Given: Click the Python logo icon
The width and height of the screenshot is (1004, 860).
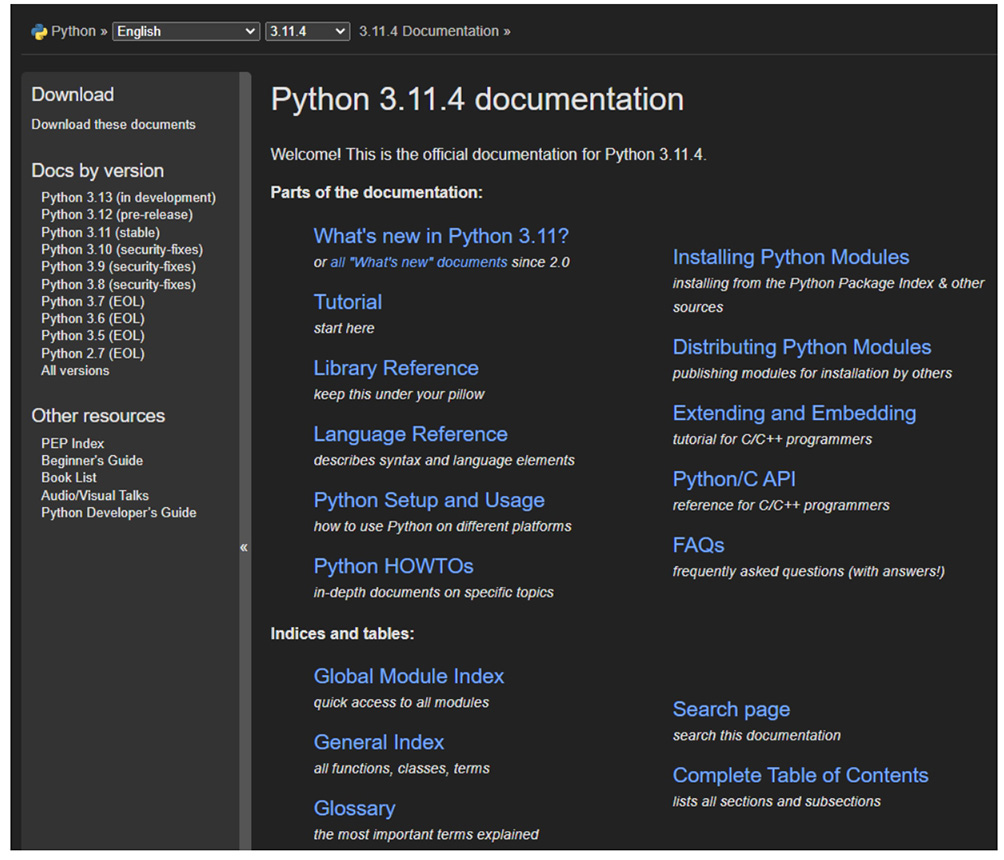Looking at the screenshot, I should coord(39,31).
